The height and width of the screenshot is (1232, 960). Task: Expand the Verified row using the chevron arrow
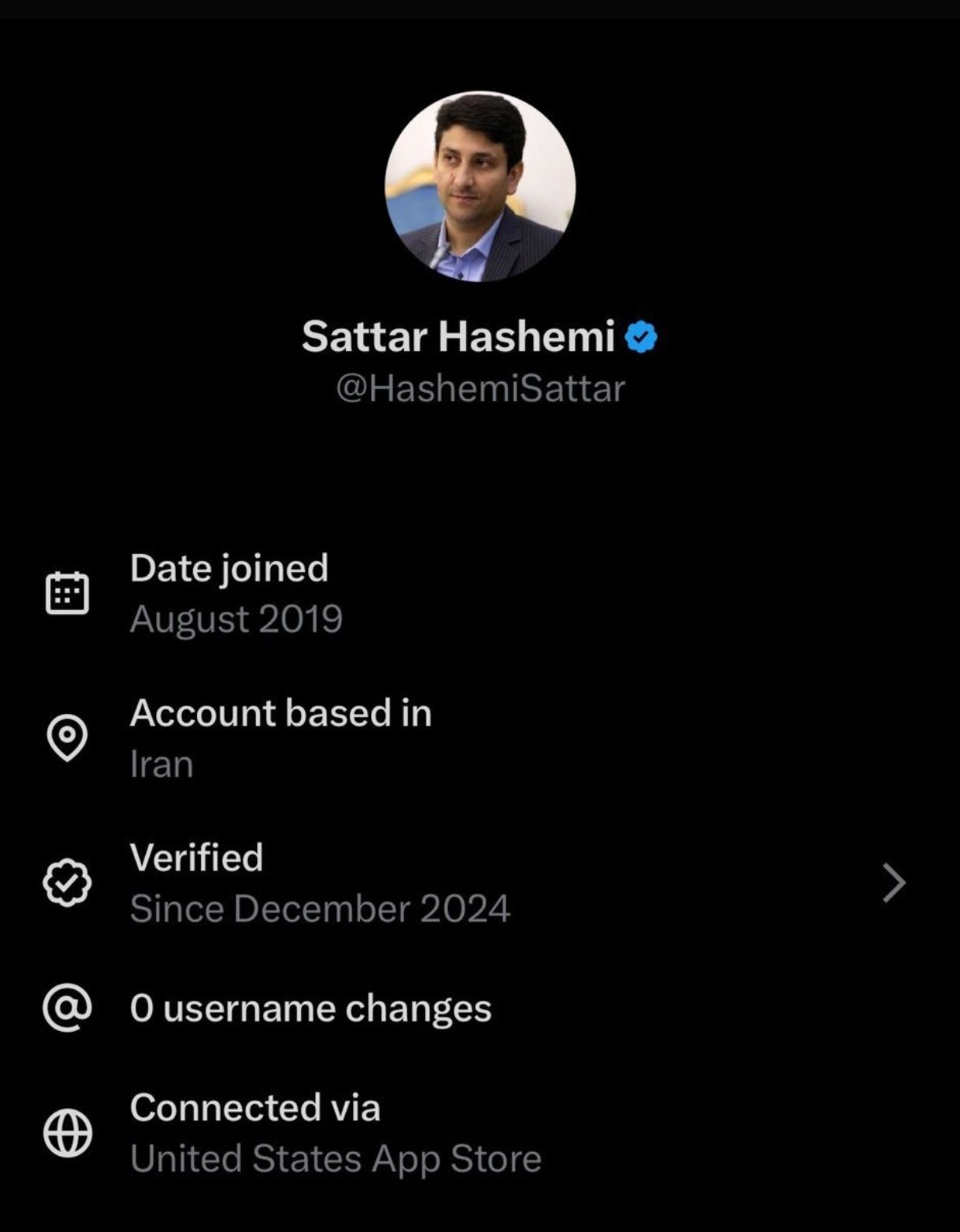click(893, 882)
